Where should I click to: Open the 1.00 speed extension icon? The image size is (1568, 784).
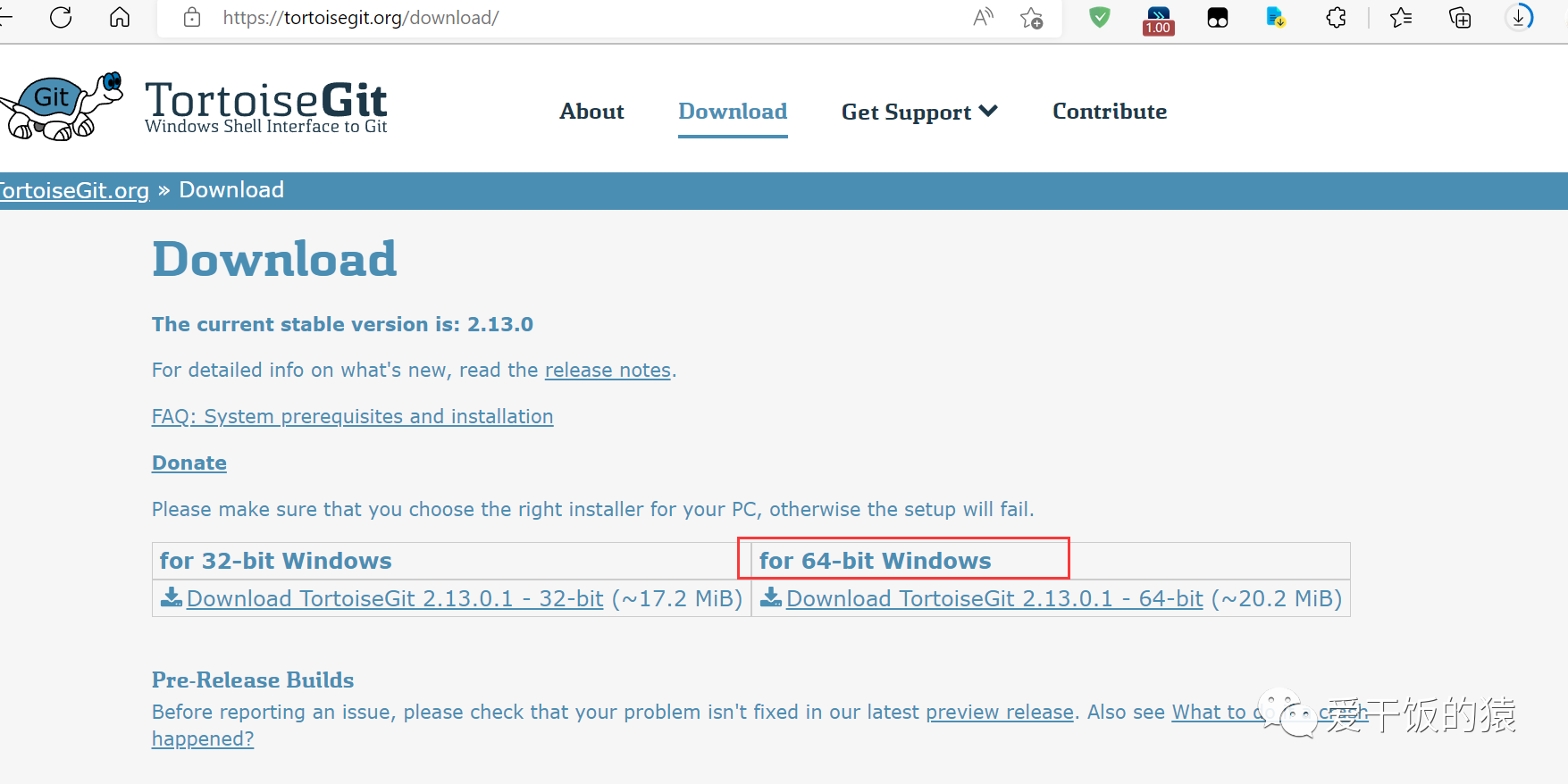click(x=1158, y=20)
